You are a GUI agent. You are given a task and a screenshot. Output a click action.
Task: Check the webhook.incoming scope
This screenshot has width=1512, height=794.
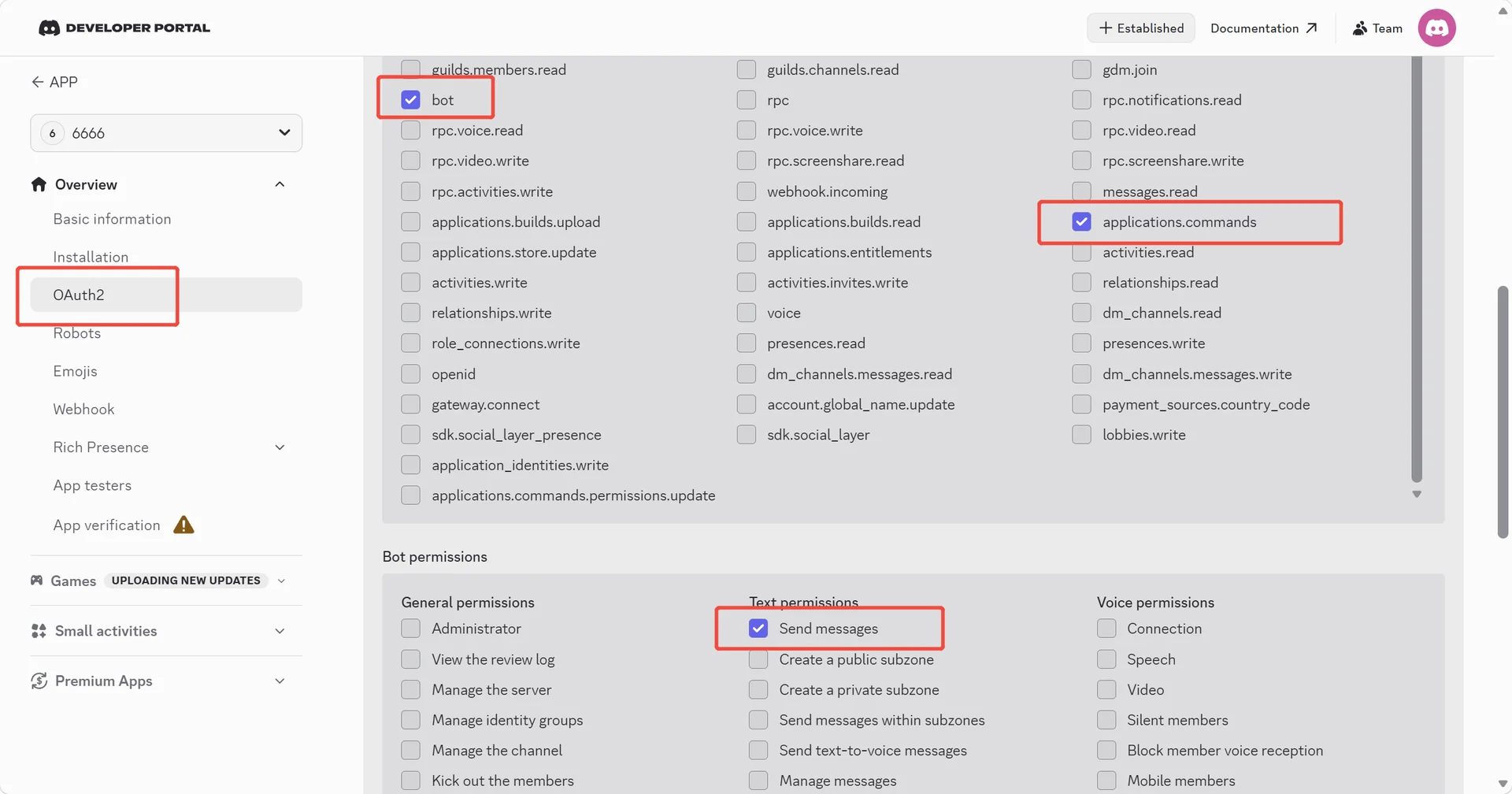[x=746, y=191]
